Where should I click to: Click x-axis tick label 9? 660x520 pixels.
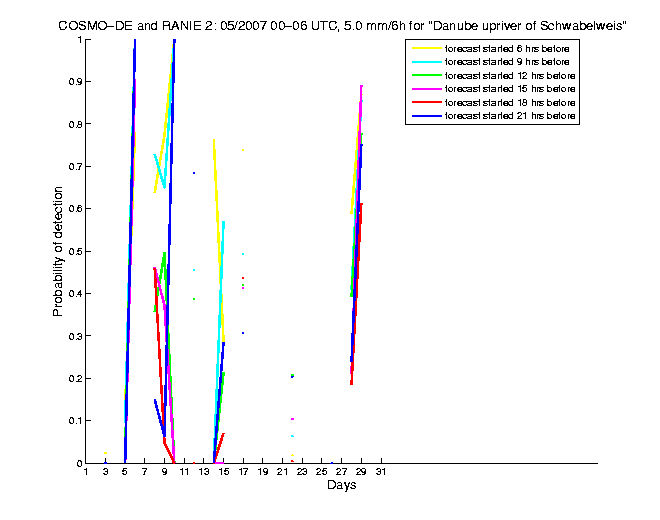164,472
